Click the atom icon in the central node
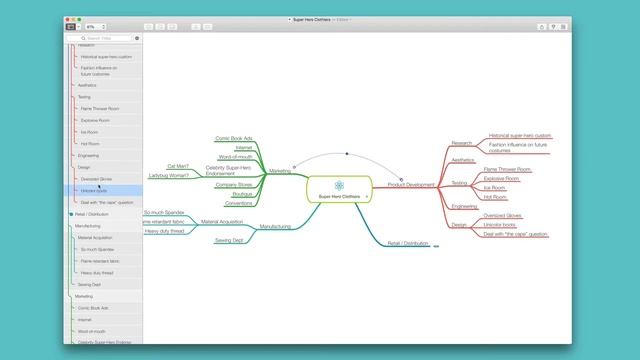This screenshot has width=640, height=360. tap(339, 186)
